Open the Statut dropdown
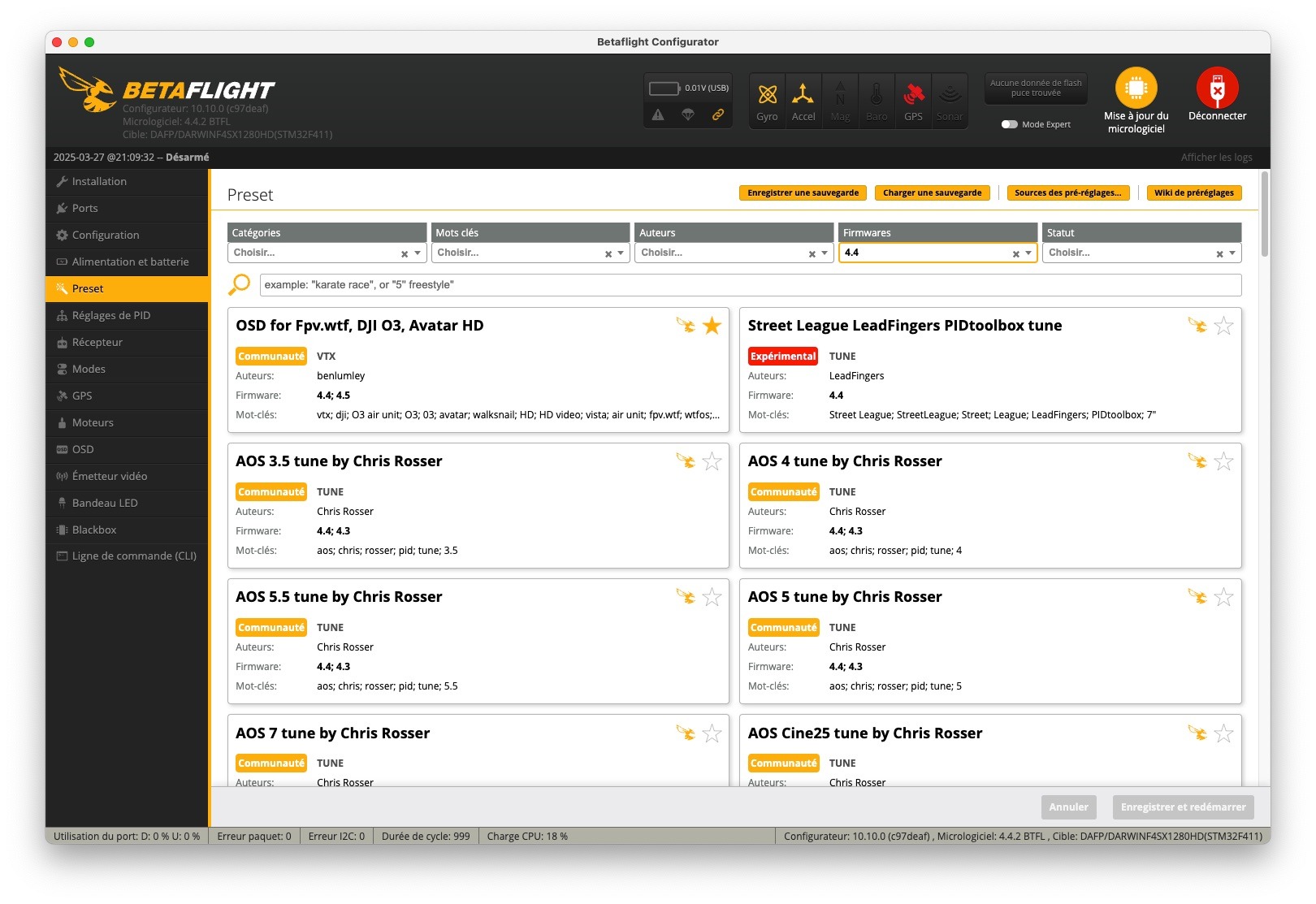 1142,253
